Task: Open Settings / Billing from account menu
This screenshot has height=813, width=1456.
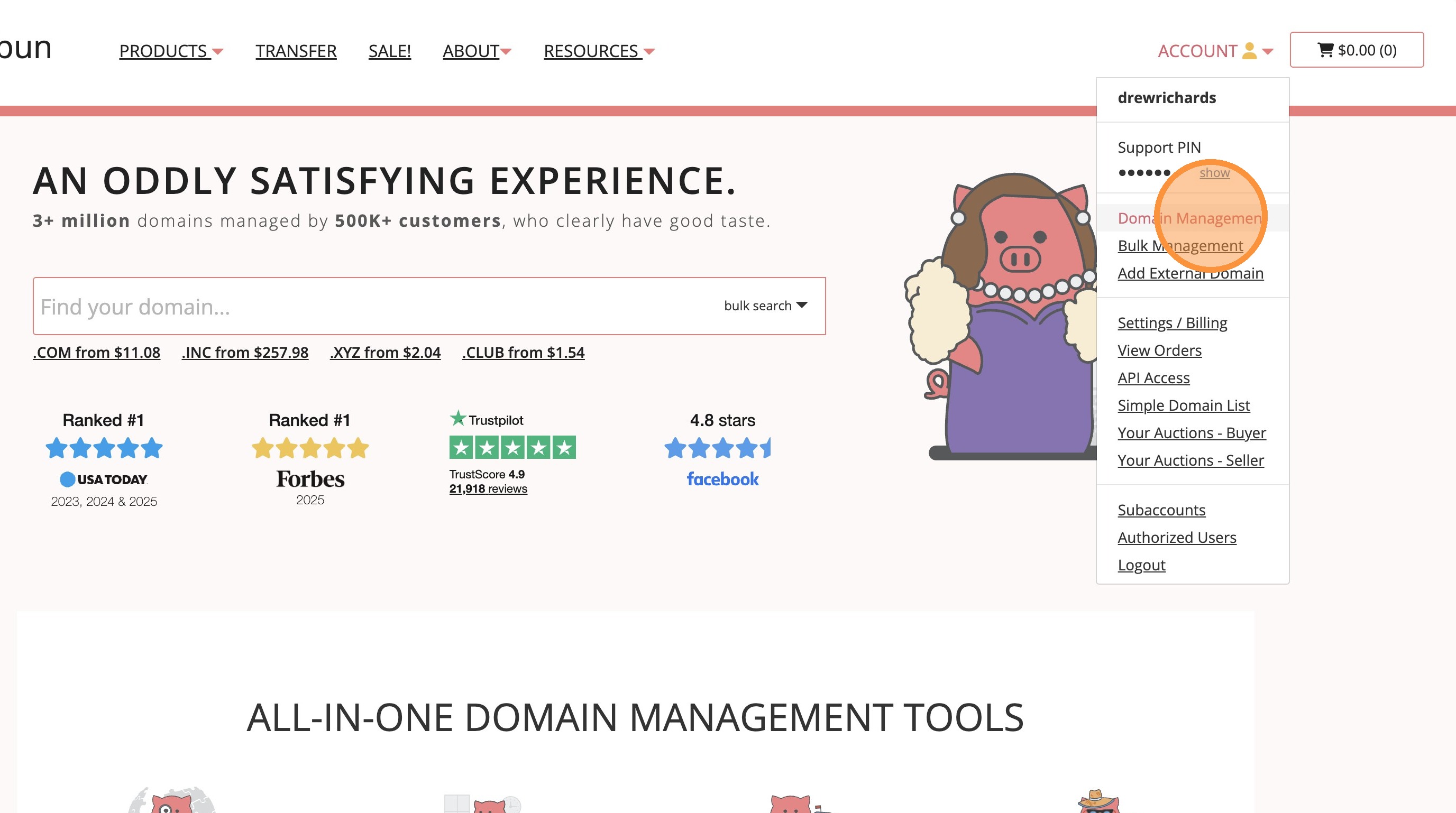Action: point(1173,322)
